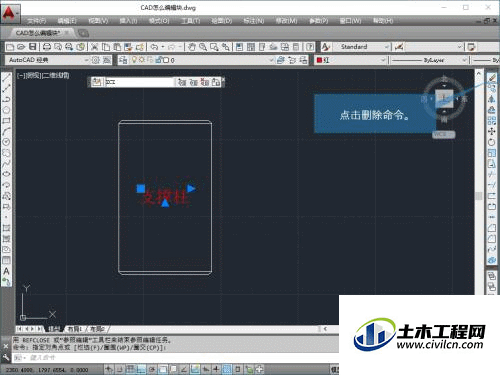Open the [-] viewport controls menu

pos(21,76)
